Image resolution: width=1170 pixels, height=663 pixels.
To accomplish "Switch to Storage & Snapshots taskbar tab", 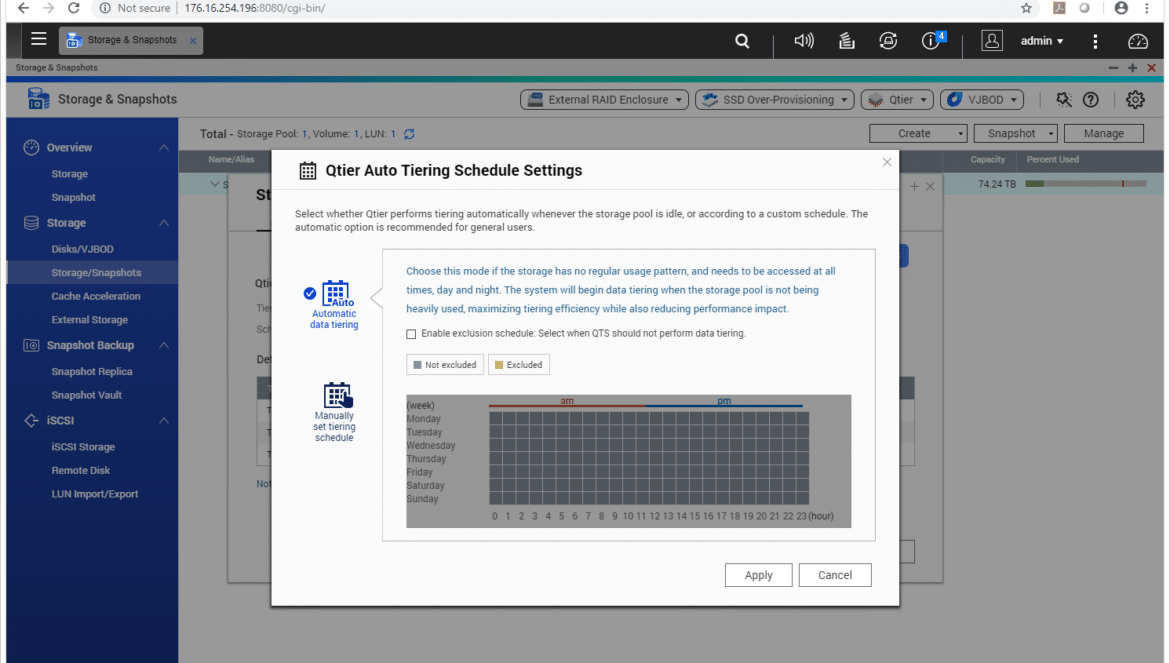I will point(131,40).
